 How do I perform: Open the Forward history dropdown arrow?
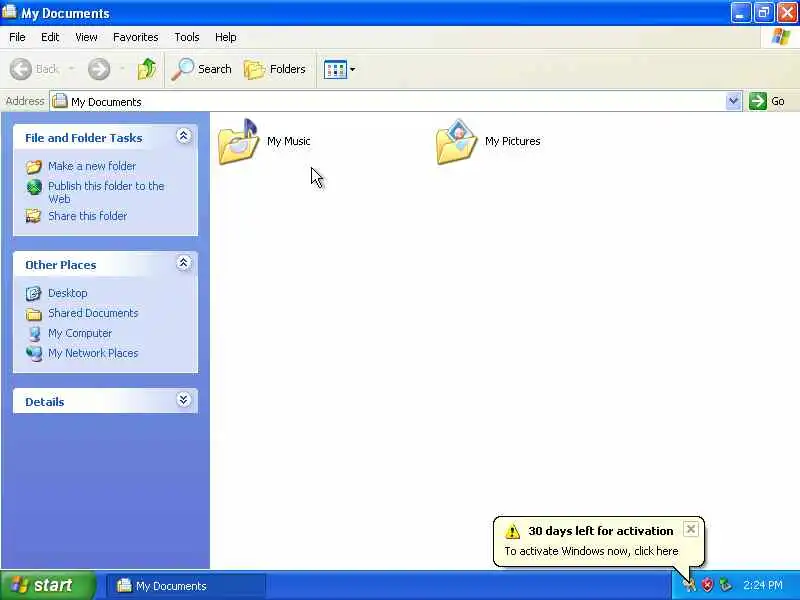click(122, 69)
